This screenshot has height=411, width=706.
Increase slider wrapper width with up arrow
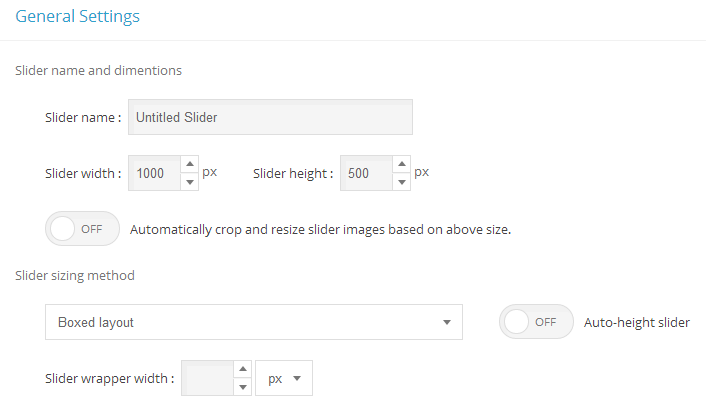242,370
